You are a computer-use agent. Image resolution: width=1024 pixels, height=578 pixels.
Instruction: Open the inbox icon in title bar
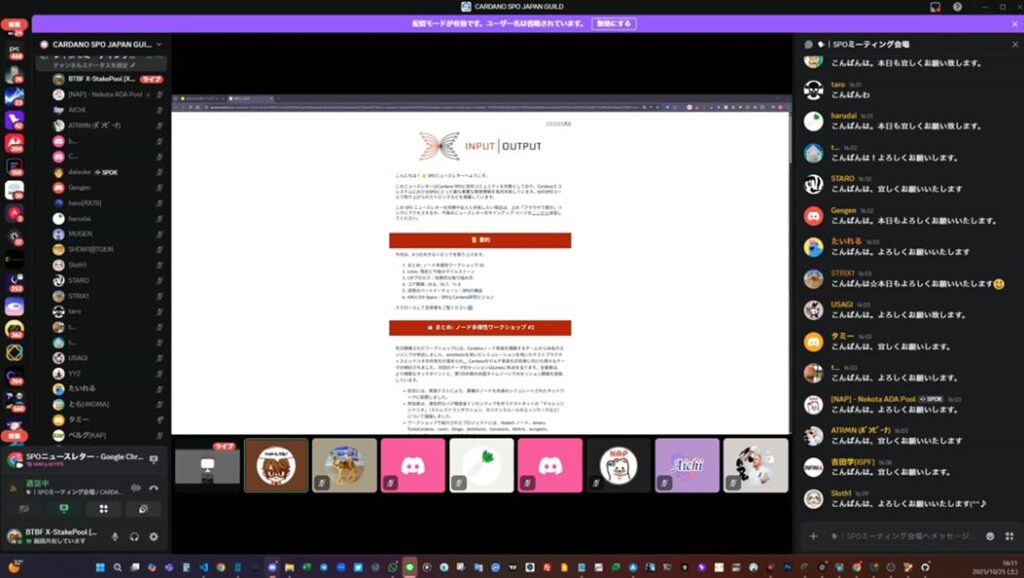[935, 7]
